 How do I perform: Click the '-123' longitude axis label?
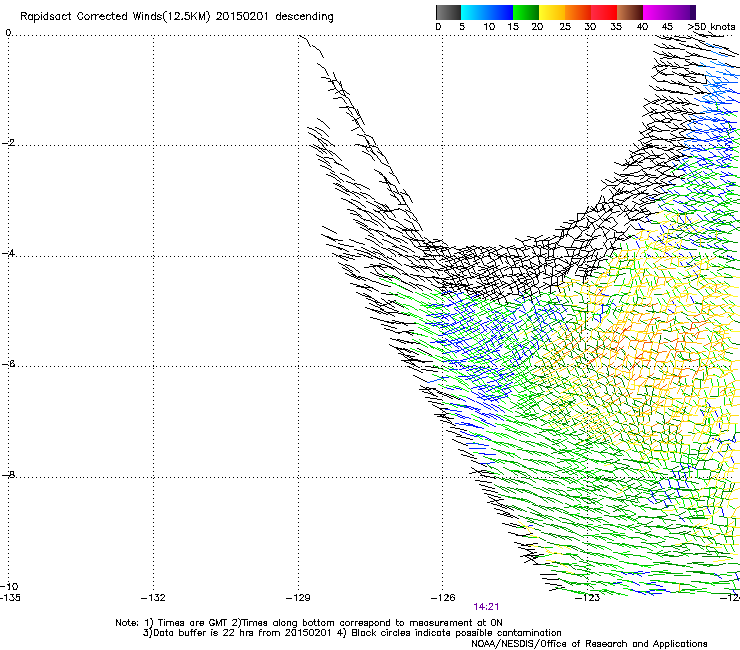(588, 598)
